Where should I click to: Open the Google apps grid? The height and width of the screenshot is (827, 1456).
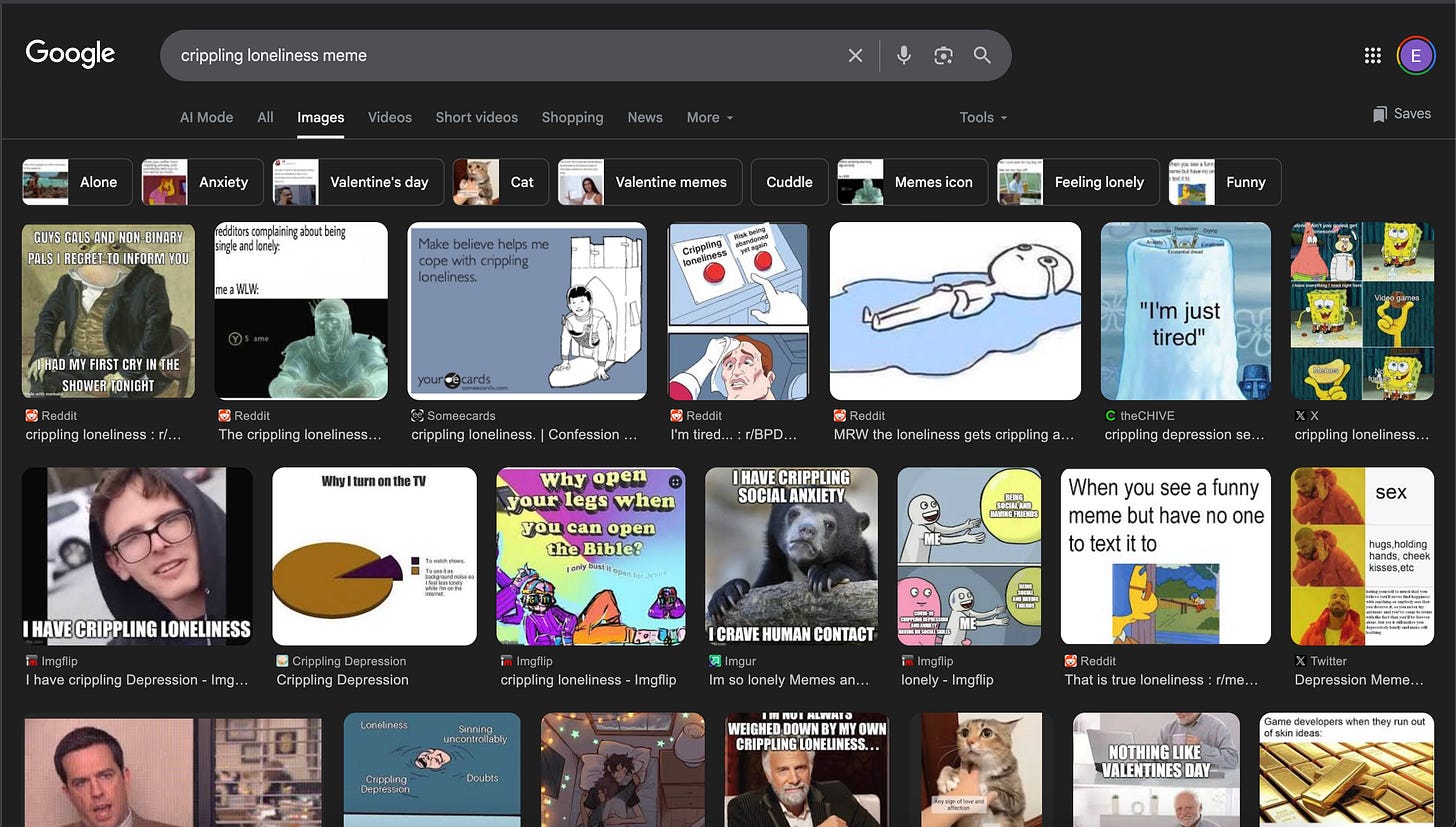click(x=1373, y=56)
